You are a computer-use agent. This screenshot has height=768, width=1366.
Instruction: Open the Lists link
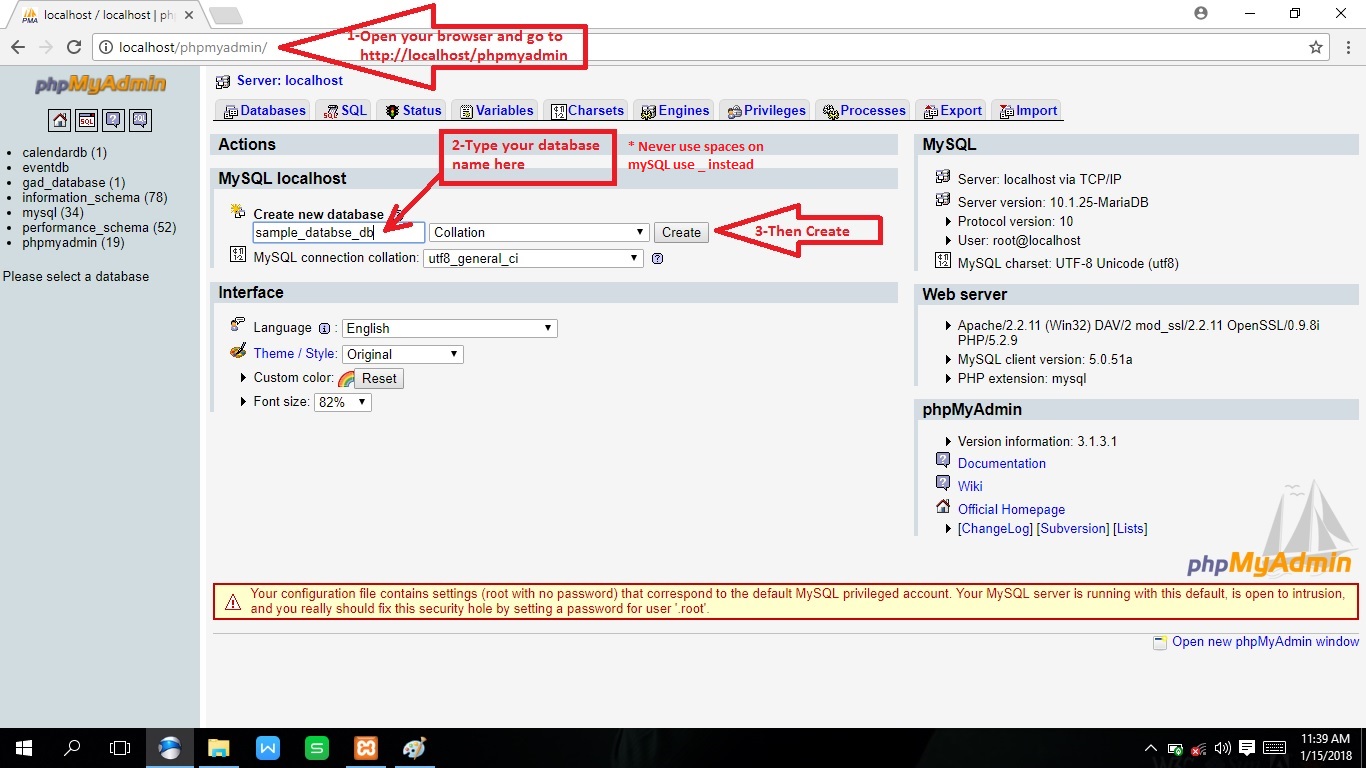[1130, 528]
